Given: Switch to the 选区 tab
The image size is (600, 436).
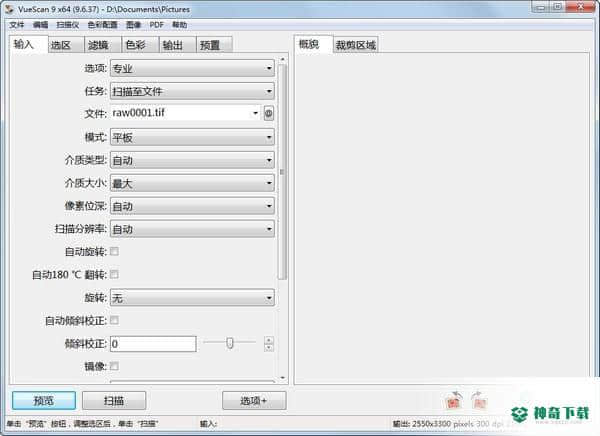Looking at the screenshot, I should pos(66,45).
